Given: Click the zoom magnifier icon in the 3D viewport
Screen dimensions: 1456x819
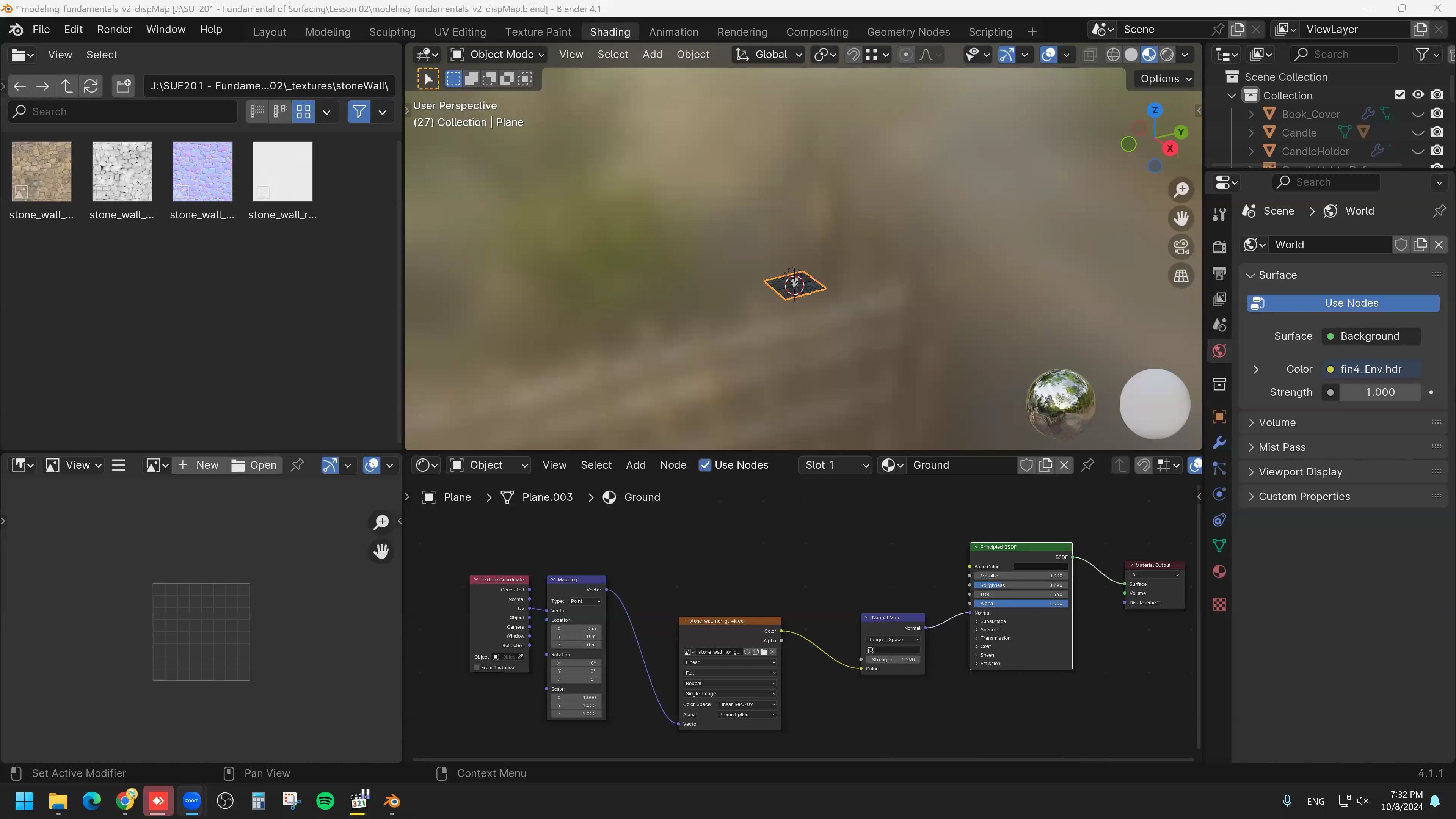Looking at the screenshot, I should pos(1181,190).
